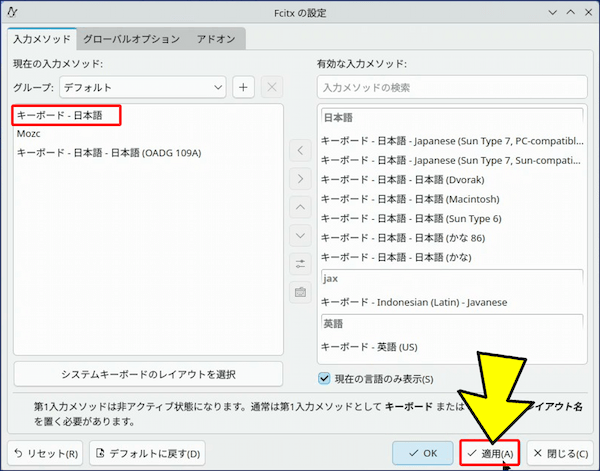The width and height of the screenshot is (600, 471).
Task: Click デフォルトに戻す button
Action: [x=148, y=453]
